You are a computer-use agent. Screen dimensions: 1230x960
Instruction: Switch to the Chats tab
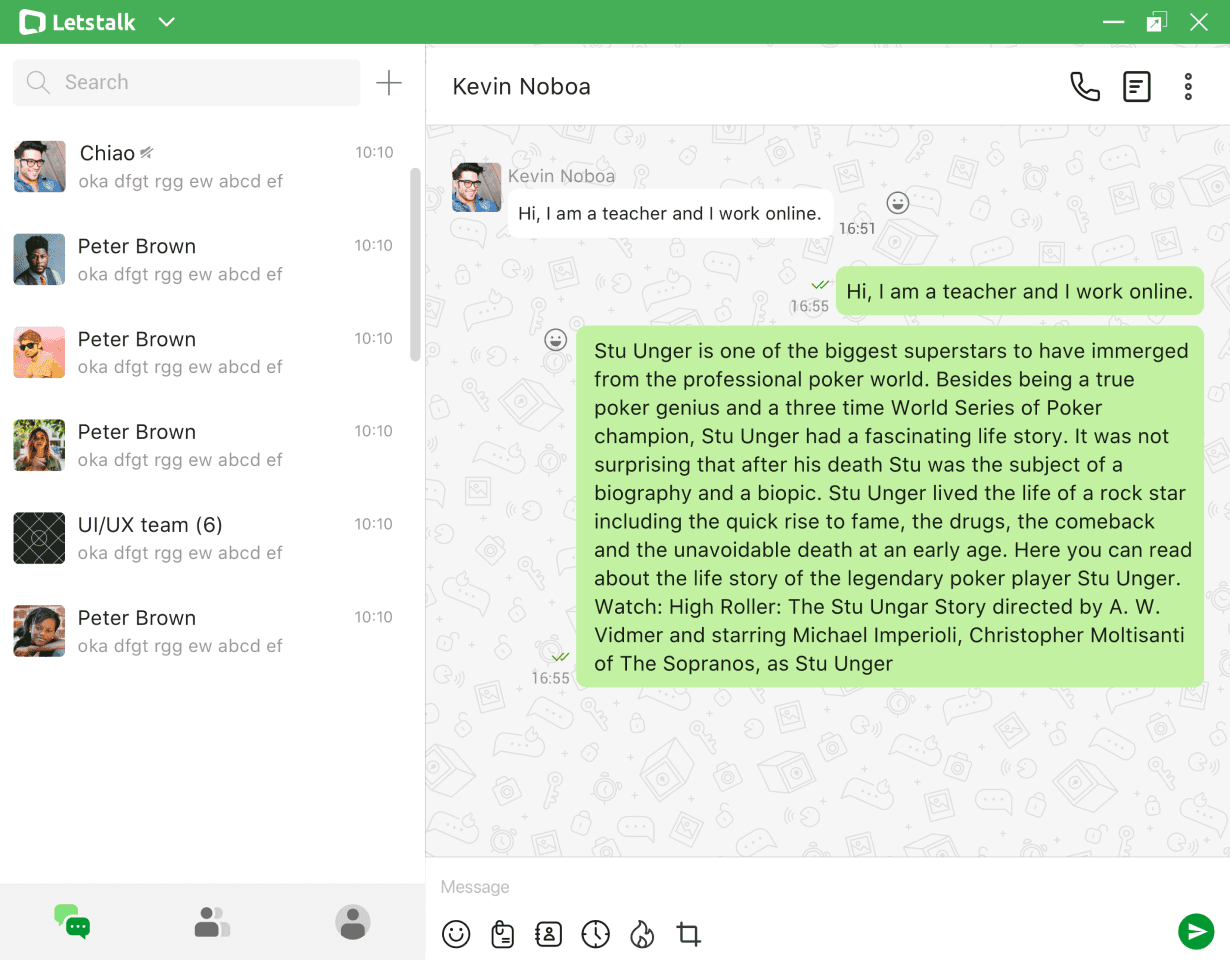coord(72,921)
